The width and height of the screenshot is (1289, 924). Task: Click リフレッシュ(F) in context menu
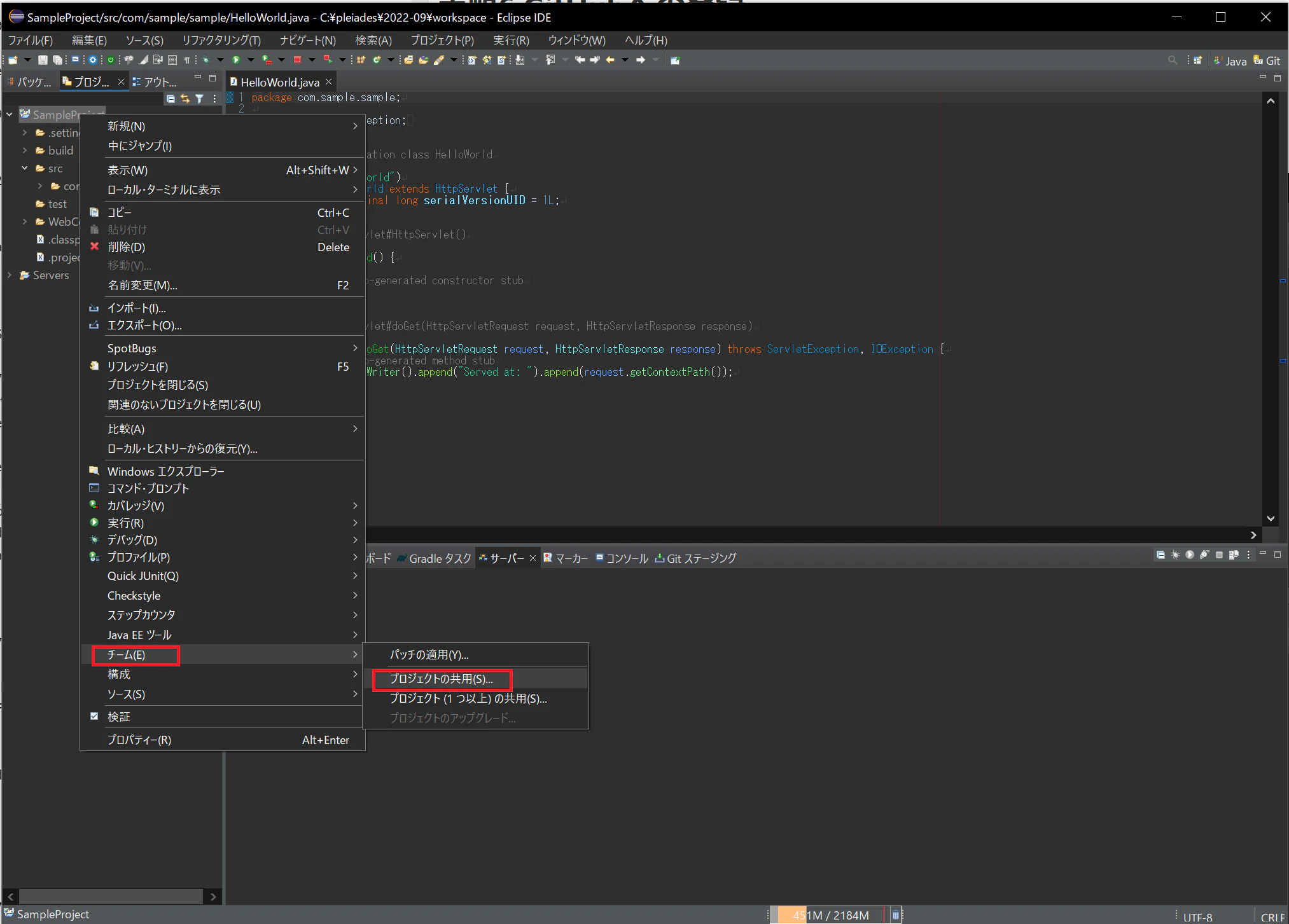(223, 366)
